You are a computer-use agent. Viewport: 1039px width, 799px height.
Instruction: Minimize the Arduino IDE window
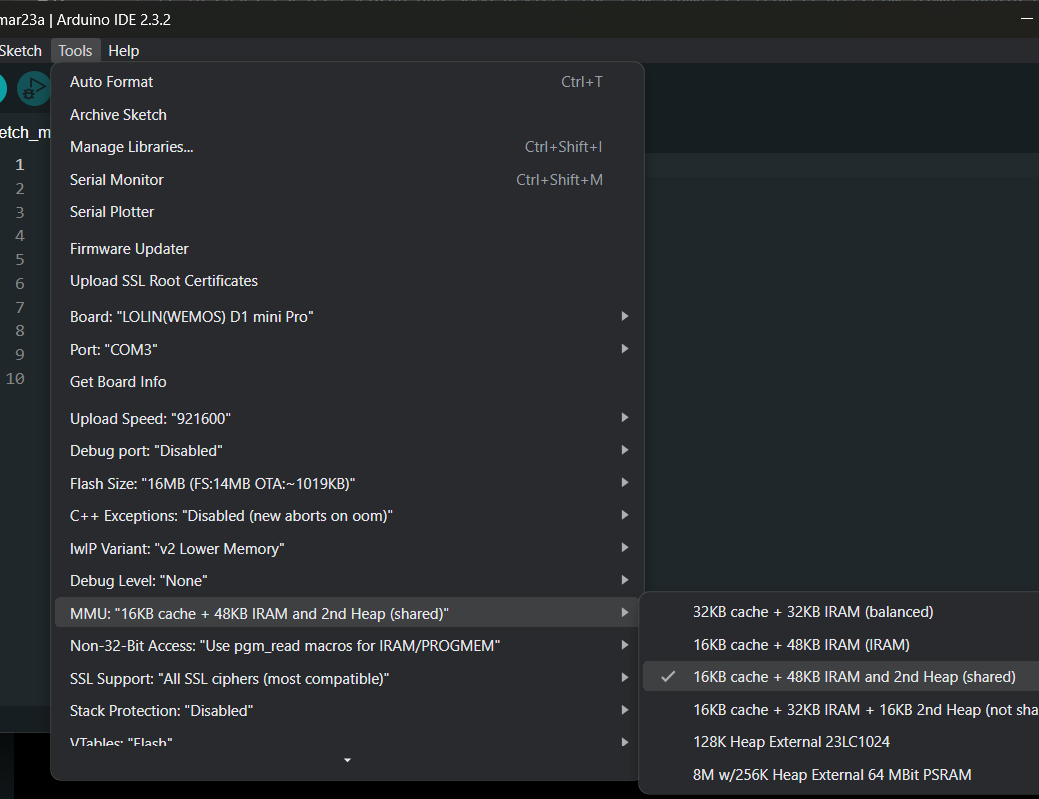point(1026,19)
